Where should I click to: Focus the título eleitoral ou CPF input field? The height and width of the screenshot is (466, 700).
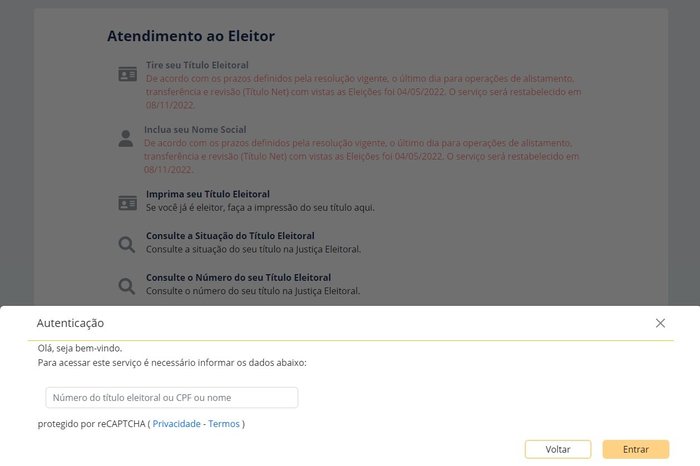pyautogui.click(x=172, y=397)
